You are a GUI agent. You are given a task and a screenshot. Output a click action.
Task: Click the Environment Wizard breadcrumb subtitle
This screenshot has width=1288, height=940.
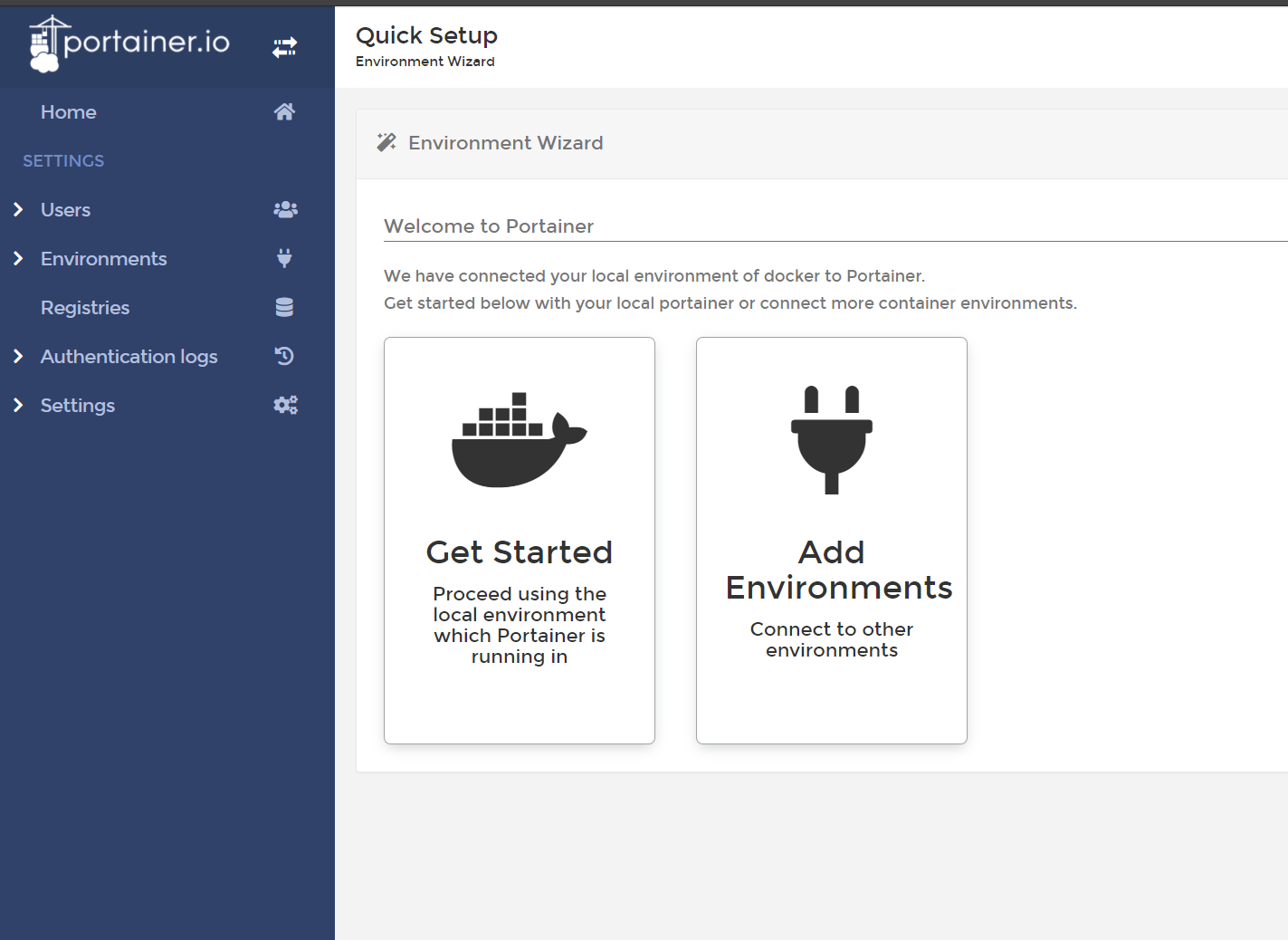[x=425, y=62]
